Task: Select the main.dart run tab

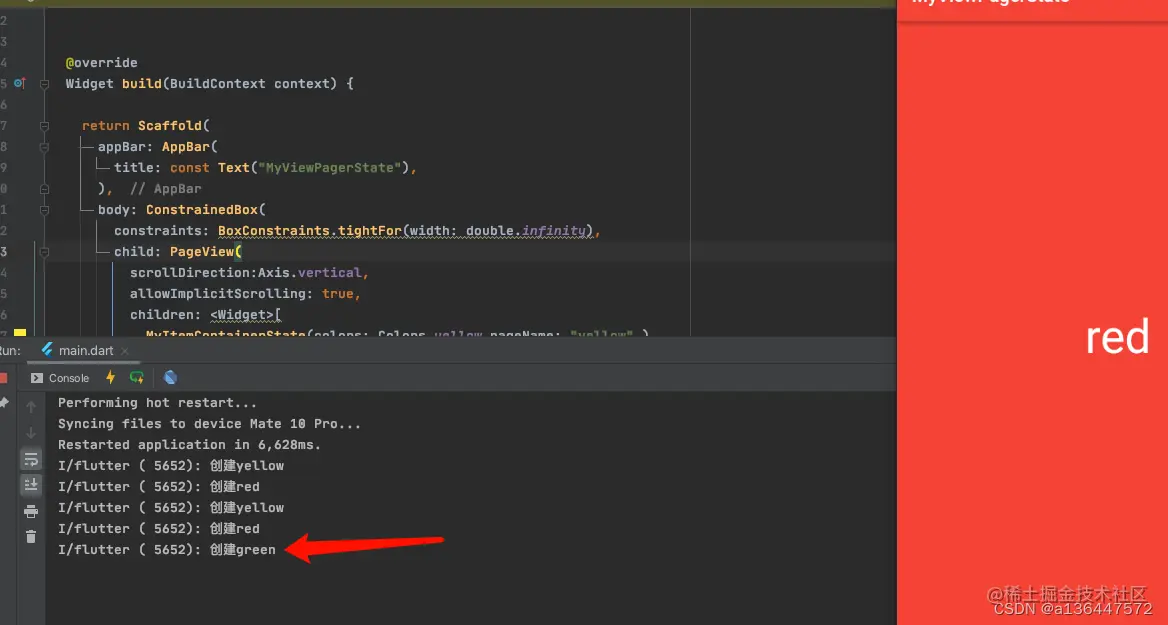Action: pos(77,350)
